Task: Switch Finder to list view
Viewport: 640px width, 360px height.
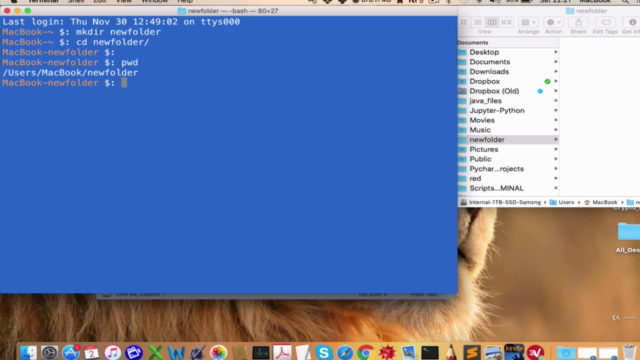Action: [x=478, y=22]
